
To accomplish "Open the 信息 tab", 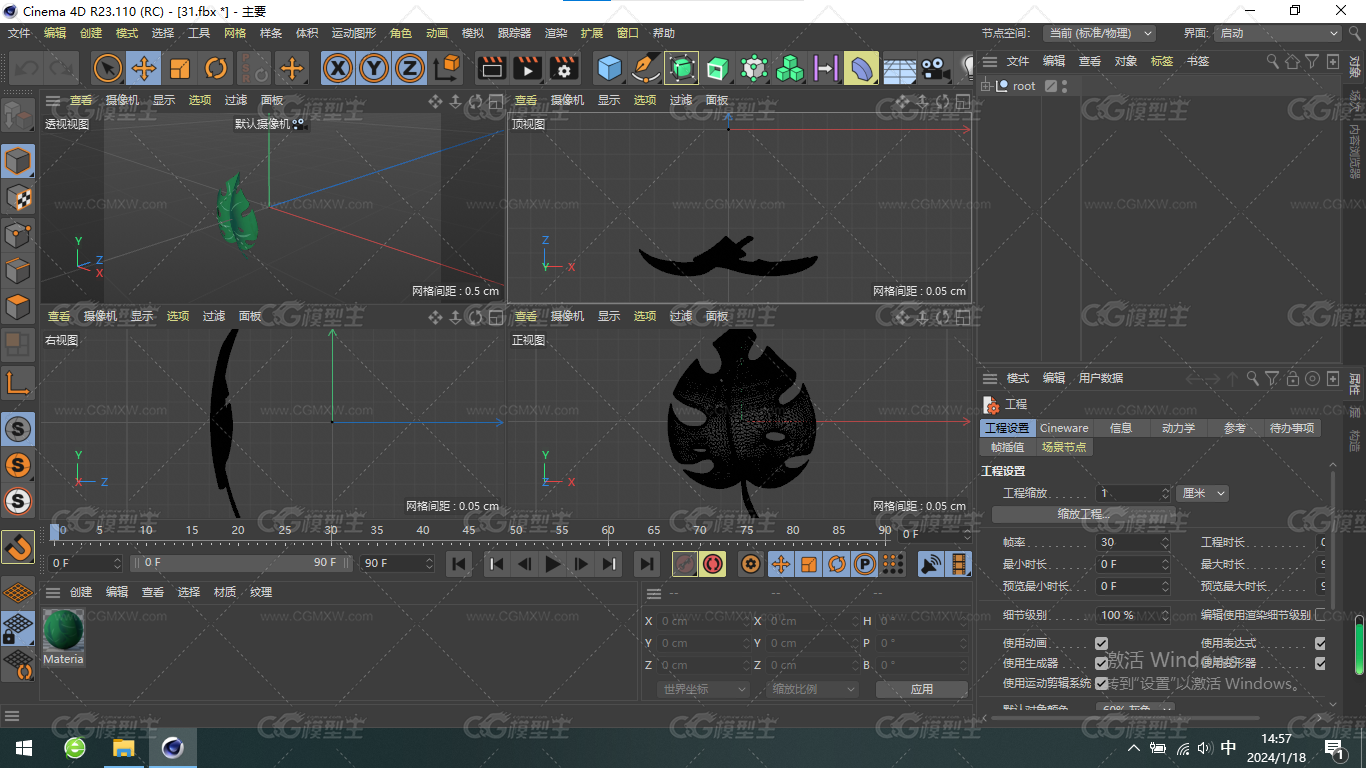I will pyautogui.click(x=1121, y=428).
